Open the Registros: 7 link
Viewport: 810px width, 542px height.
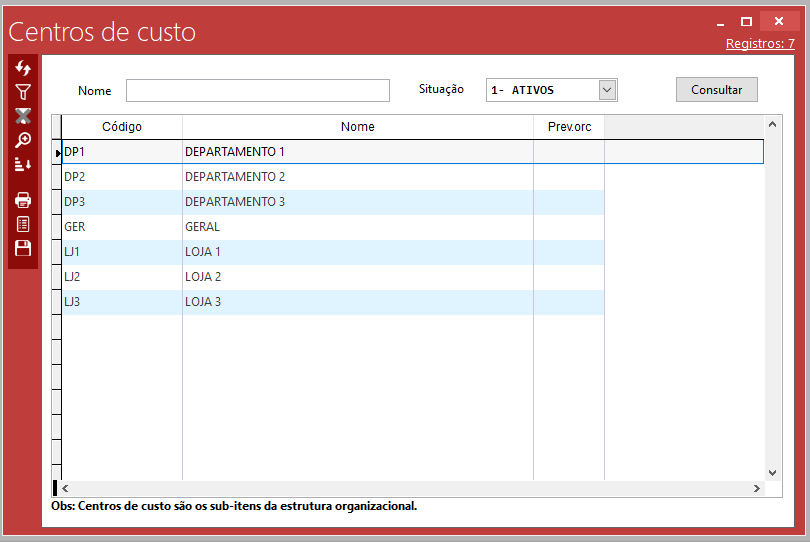point(760,44)
